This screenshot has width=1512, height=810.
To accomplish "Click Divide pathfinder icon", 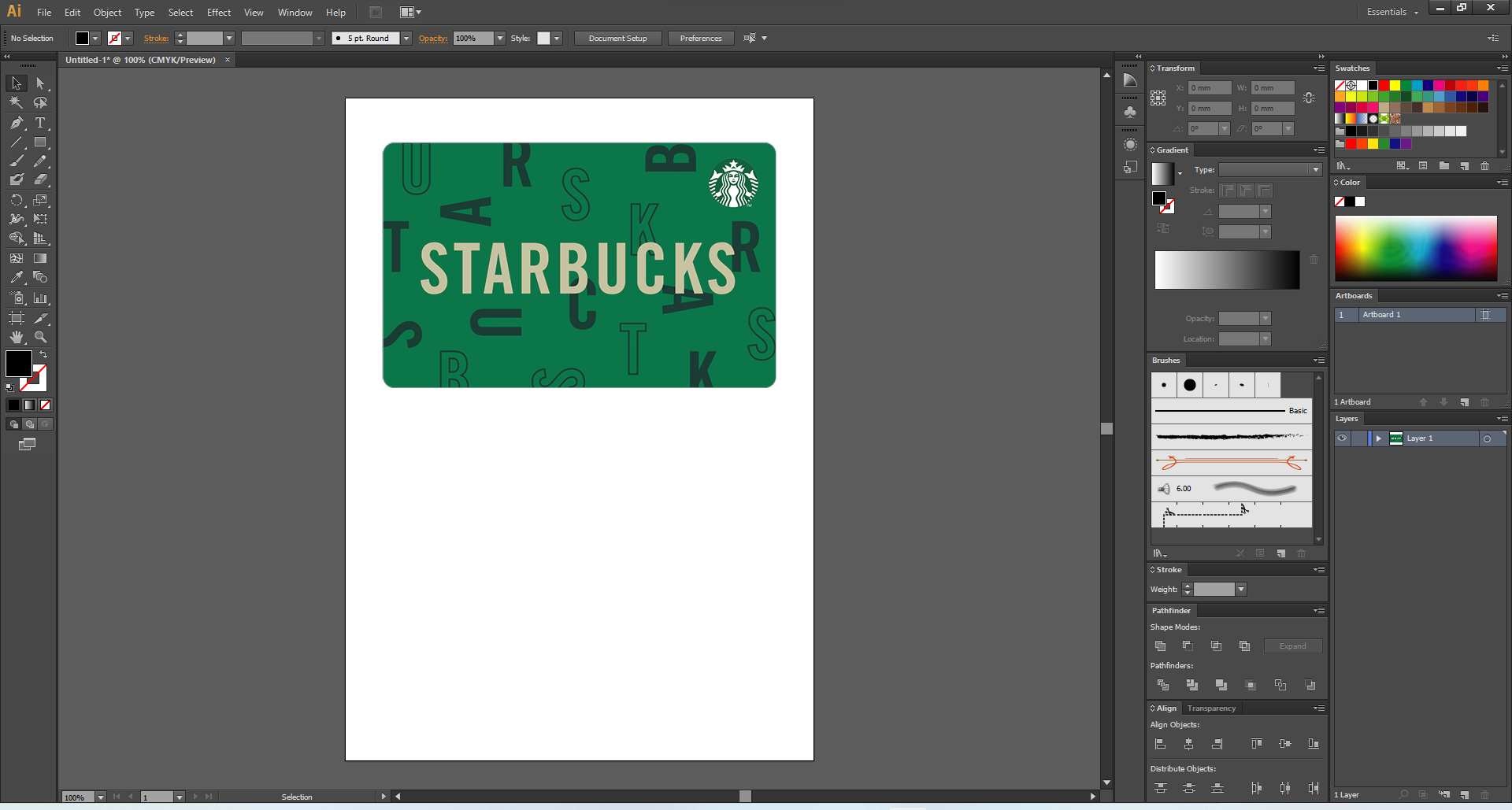I will (1163, 686).
